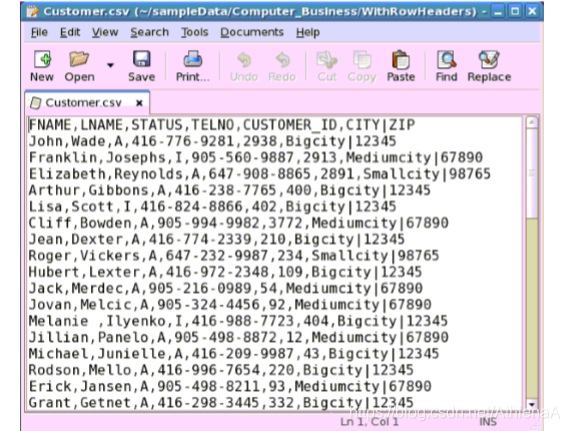Click the line for Cliff Bowden
The image size is (570, 431).
pyautogui.click(x=238, y=223)
